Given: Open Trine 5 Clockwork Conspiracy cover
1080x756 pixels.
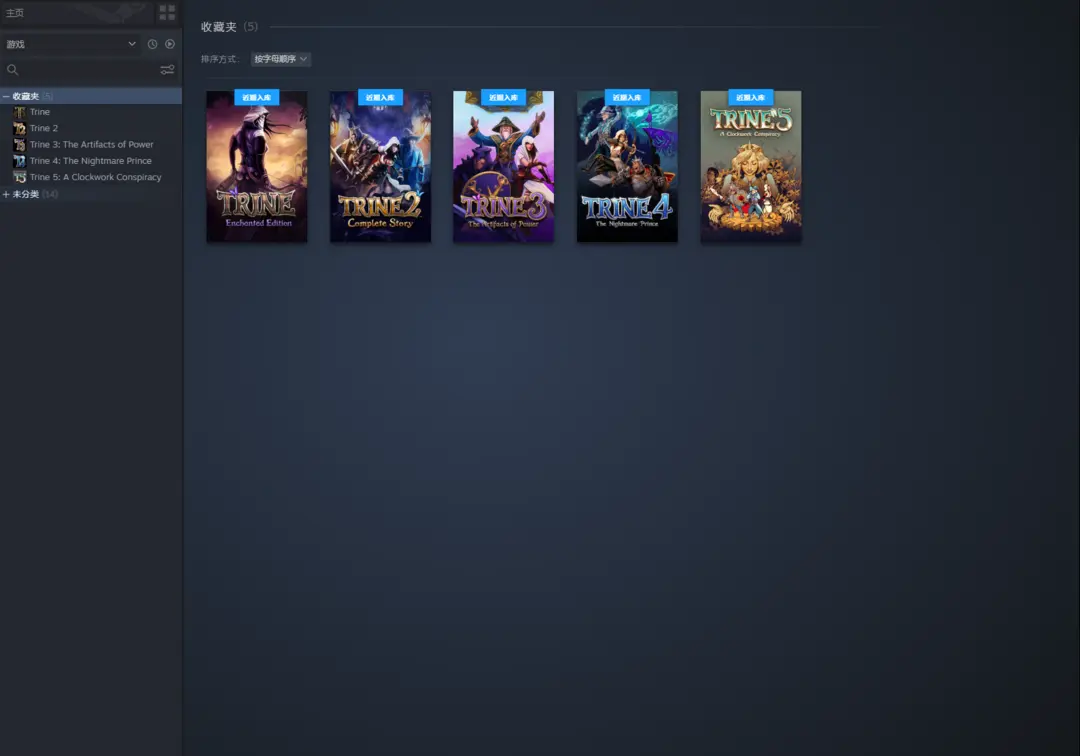Looking at the screenshot, I should pyautogui.click(x=751, y=167).
